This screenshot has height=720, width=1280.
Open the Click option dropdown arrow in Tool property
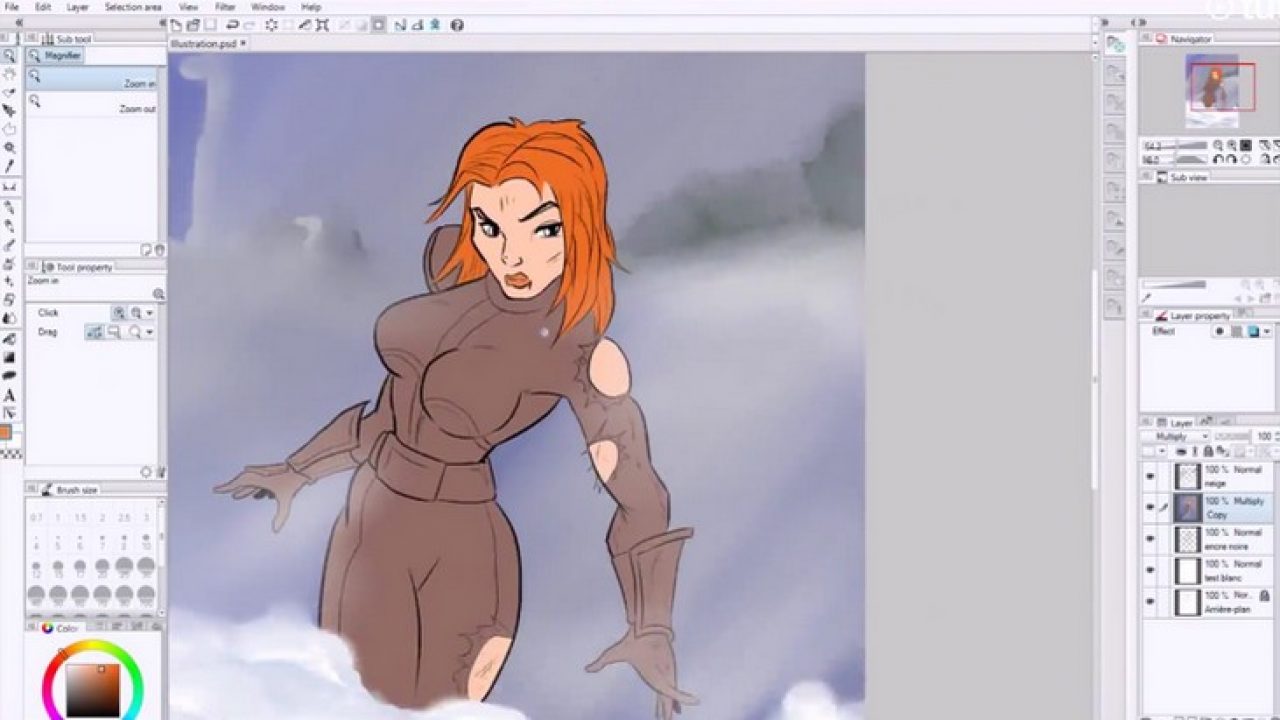(150, 313)
